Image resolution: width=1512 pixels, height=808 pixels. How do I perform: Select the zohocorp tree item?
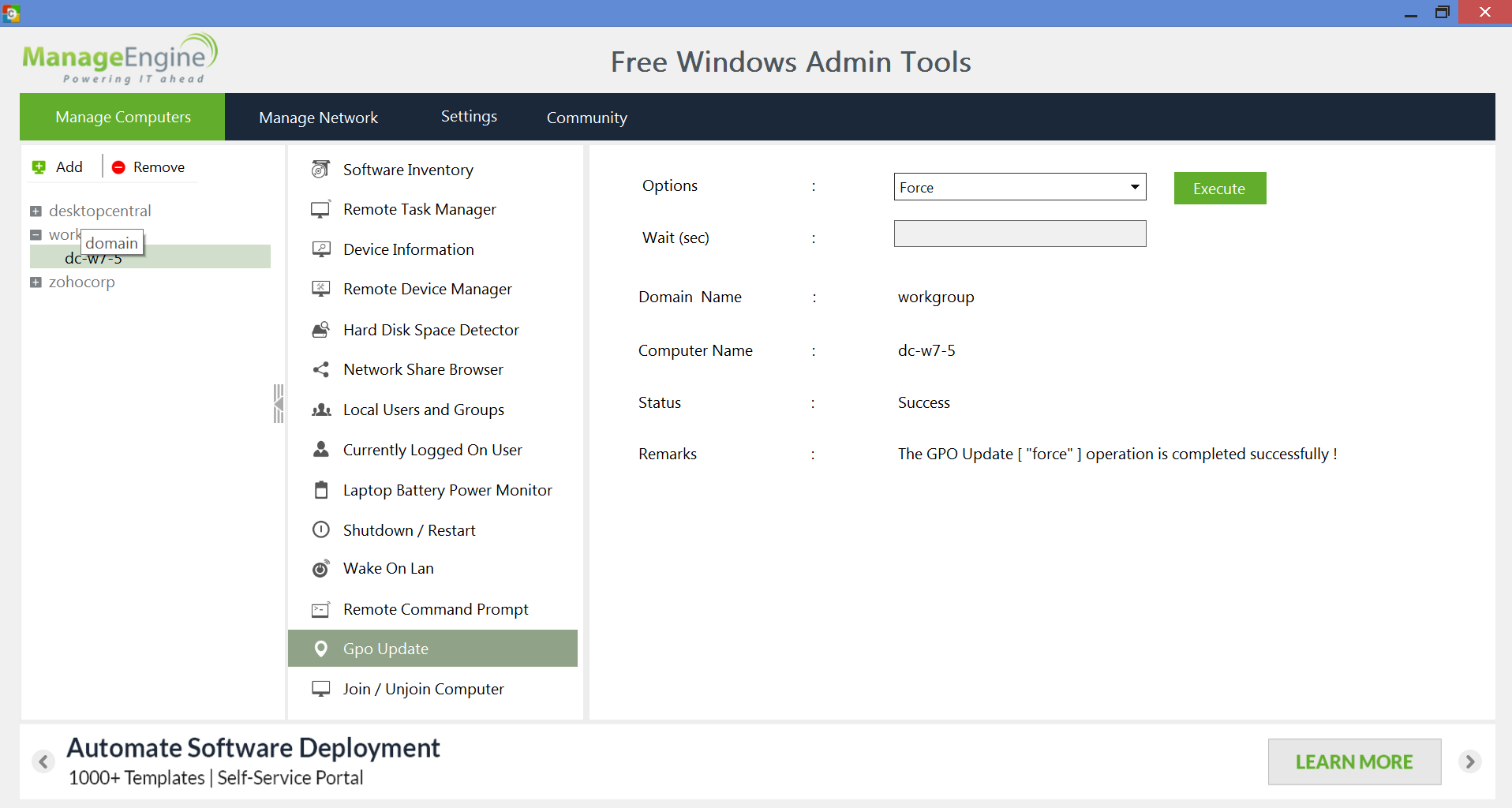[x=81, y=282]
